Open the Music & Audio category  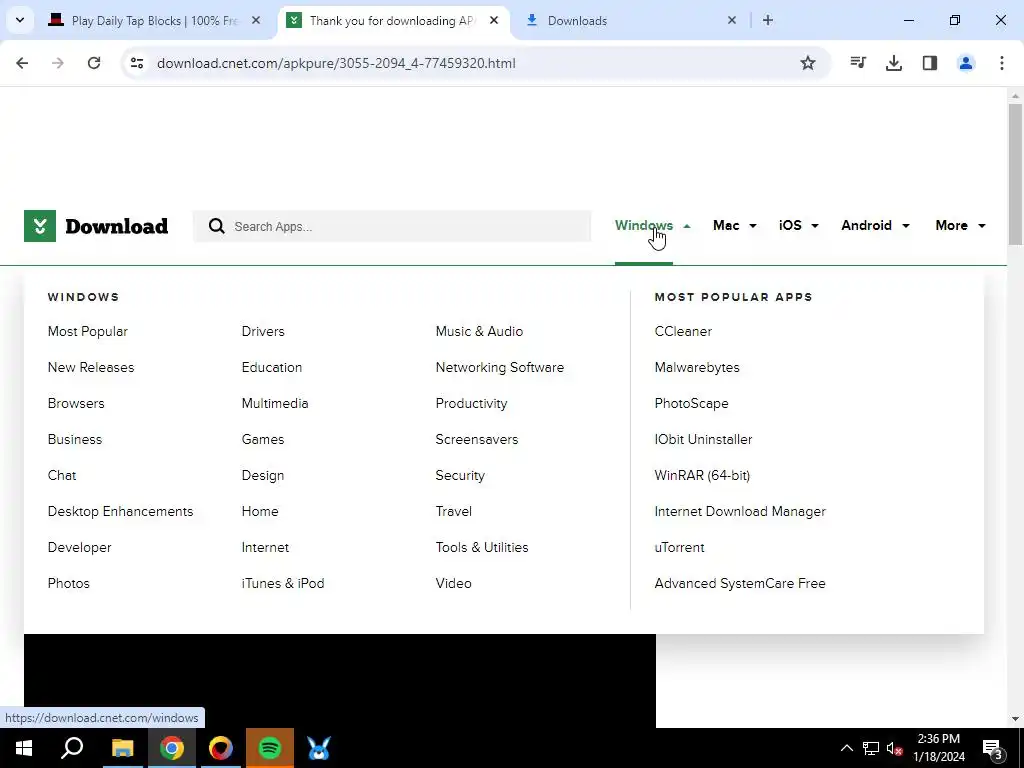pyautogui.click(x=479, y=331)
